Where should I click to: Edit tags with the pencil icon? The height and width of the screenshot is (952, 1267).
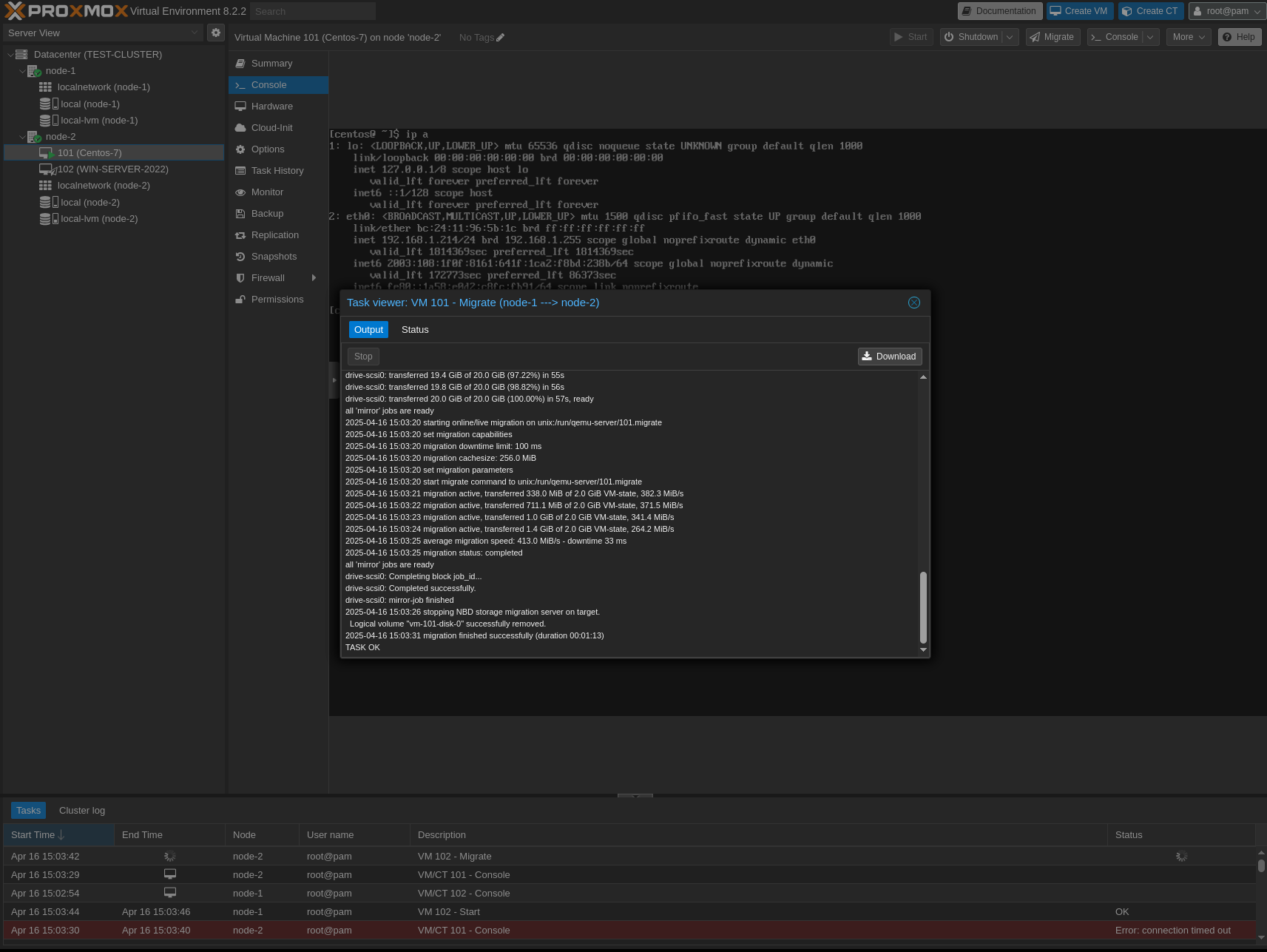(x=501, y=37)
